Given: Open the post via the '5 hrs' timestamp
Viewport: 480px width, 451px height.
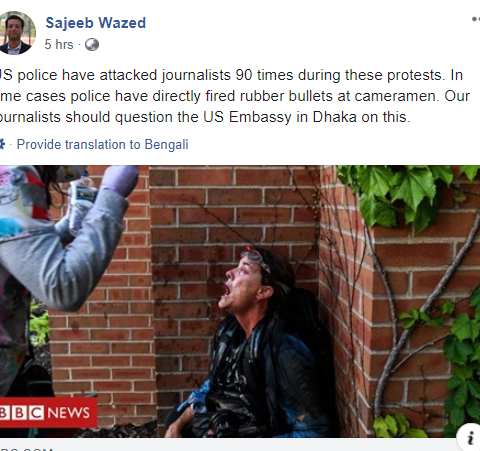Looking at the screenshot, I should pos(59,44).
